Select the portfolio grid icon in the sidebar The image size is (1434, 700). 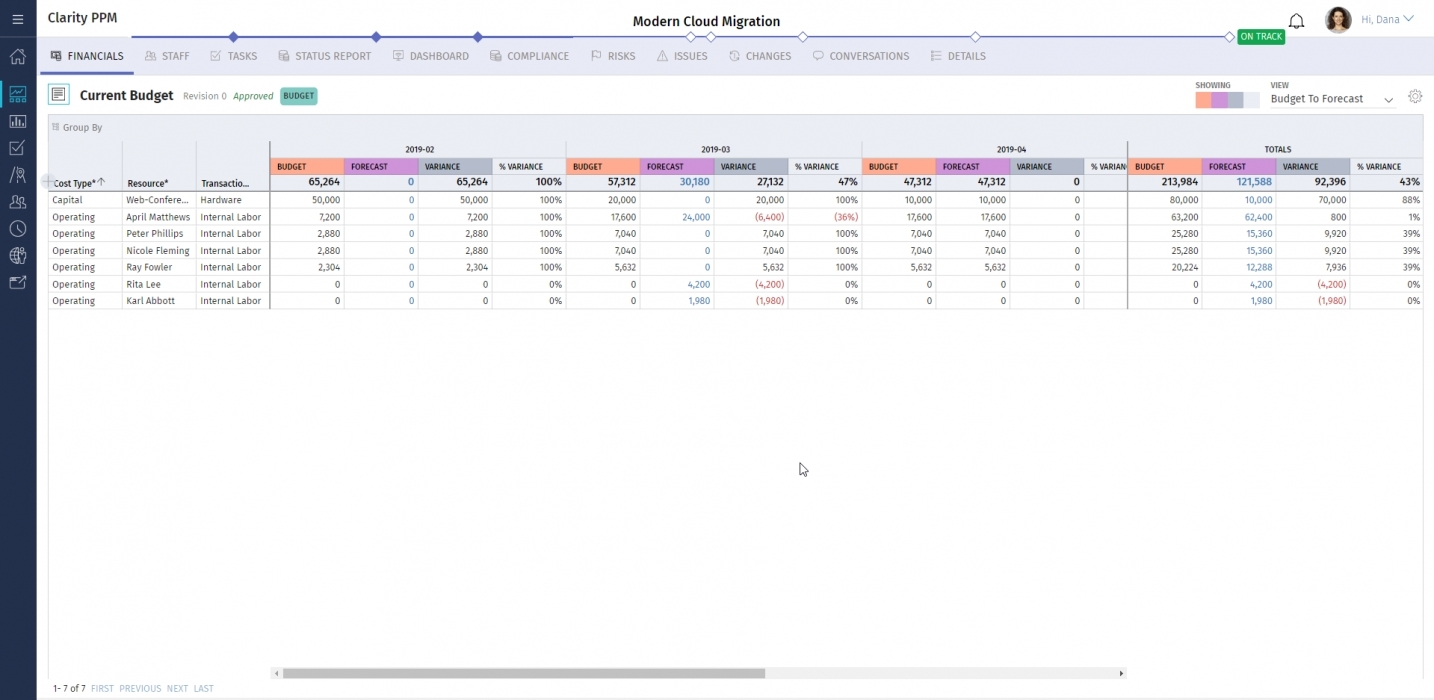[17, 93]
